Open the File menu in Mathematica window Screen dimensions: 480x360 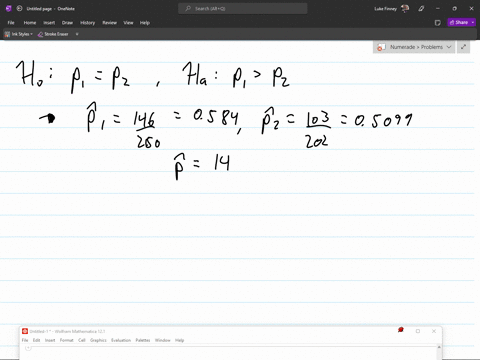(25, 340)
